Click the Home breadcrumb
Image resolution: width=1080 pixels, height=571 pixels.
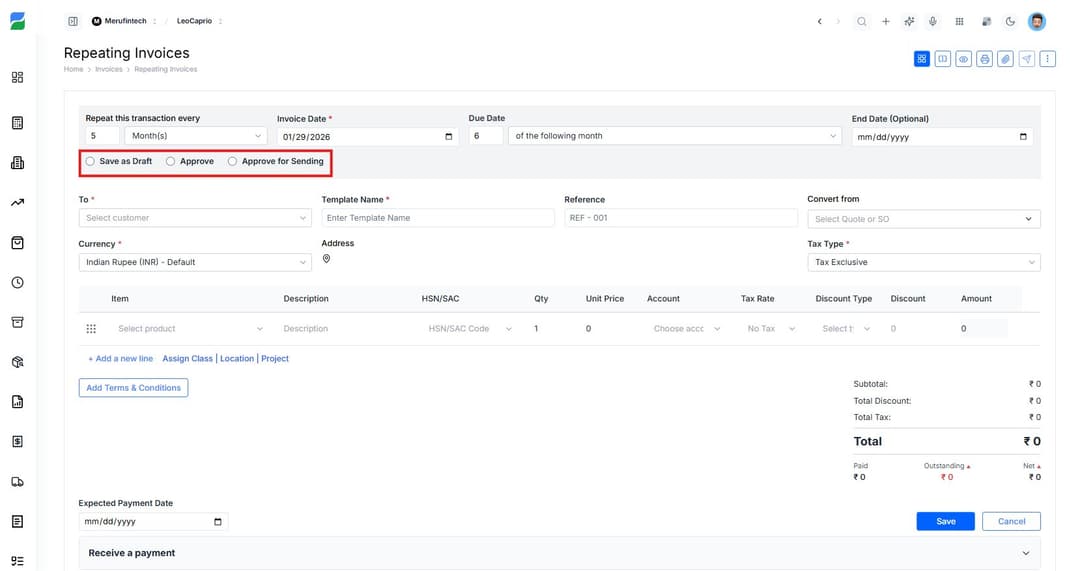click(73, 70)
